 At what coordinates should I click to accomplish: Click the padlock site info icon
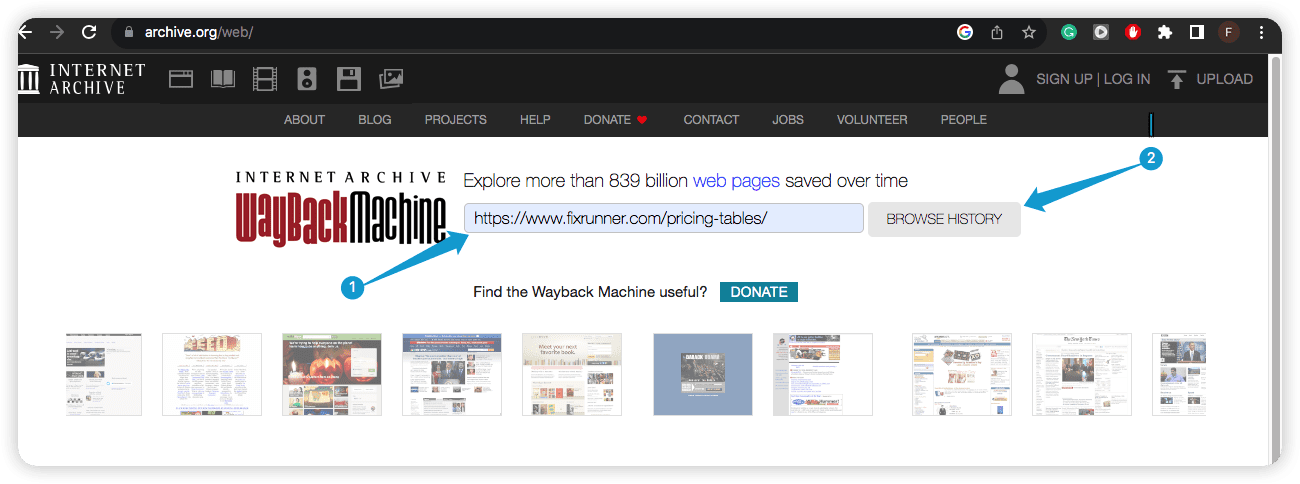point(127,32)
